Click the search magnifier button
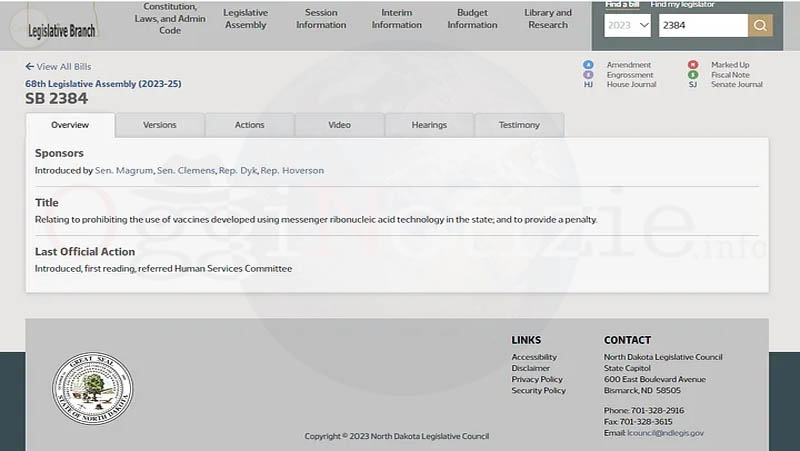Screen dimensions: 800x451 tap(761, 26)
